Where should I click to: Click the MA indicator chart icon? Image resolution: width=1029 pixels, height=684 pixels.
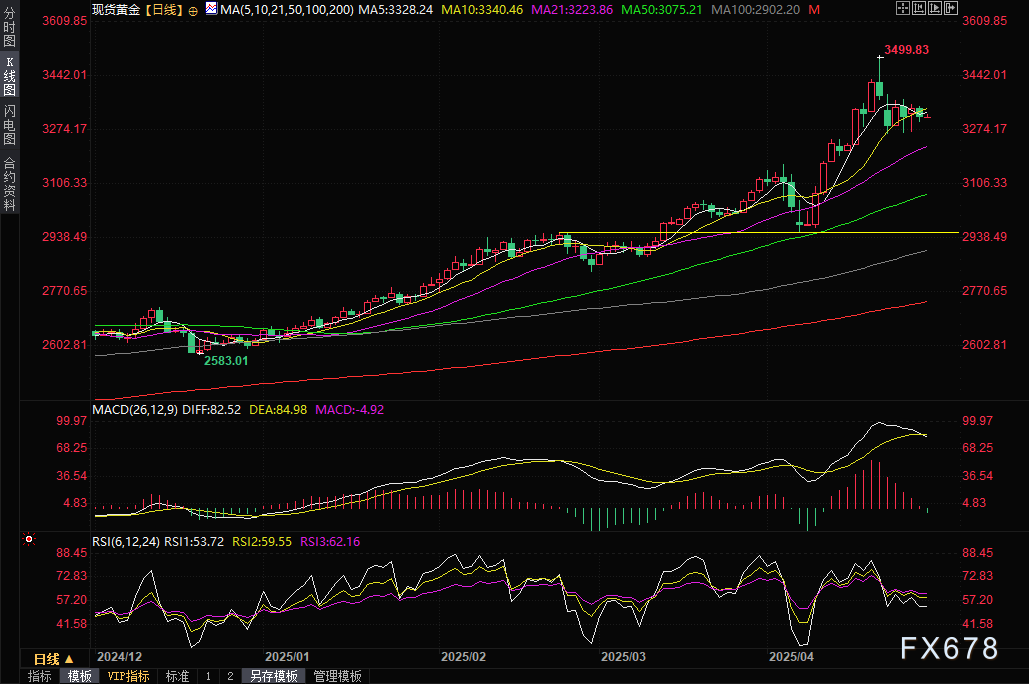[x=210, y=9]
